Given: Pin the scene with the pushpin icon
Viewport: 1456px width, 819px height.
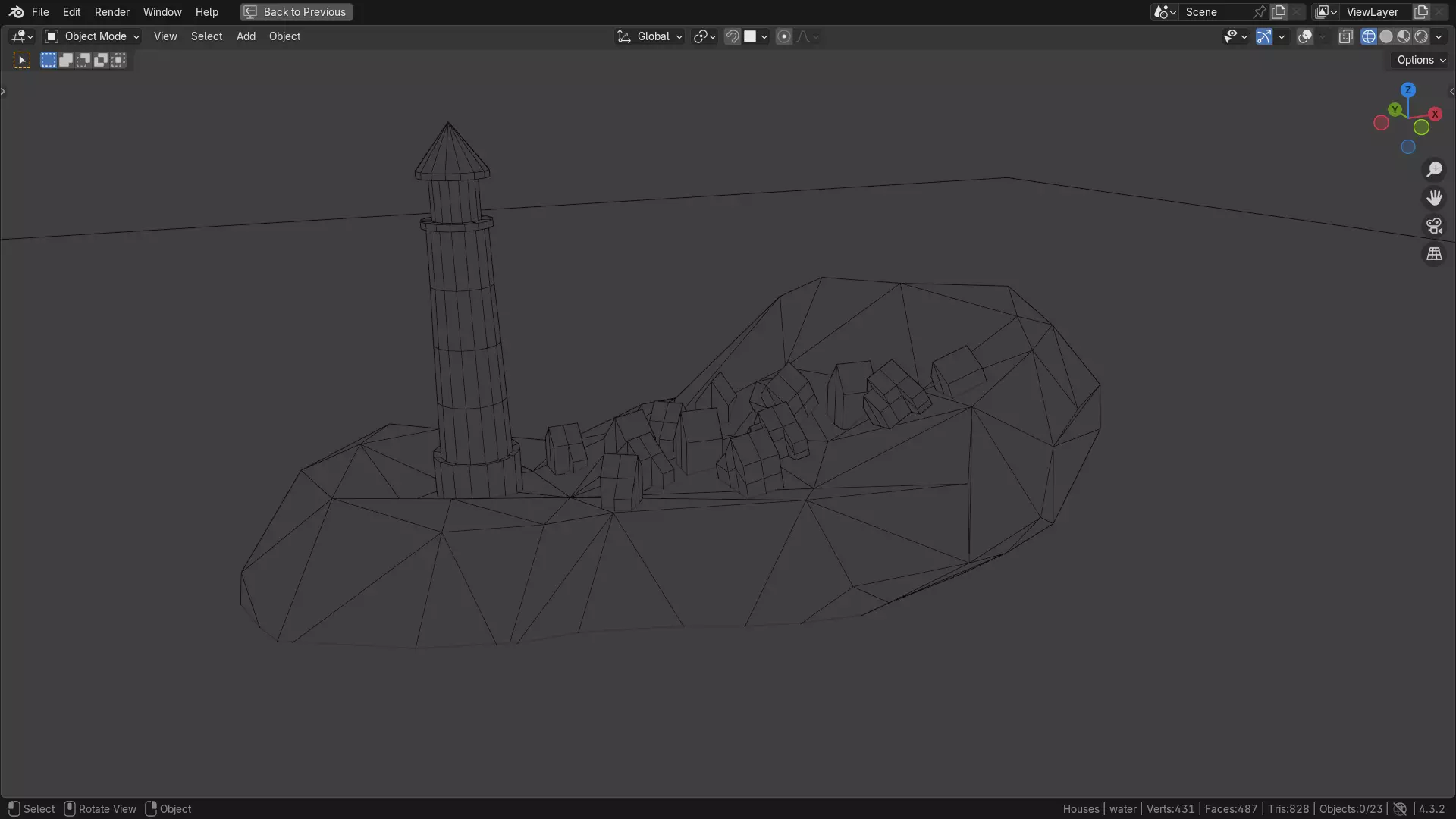Looking at the screenshot, I should coord(1260,12).
